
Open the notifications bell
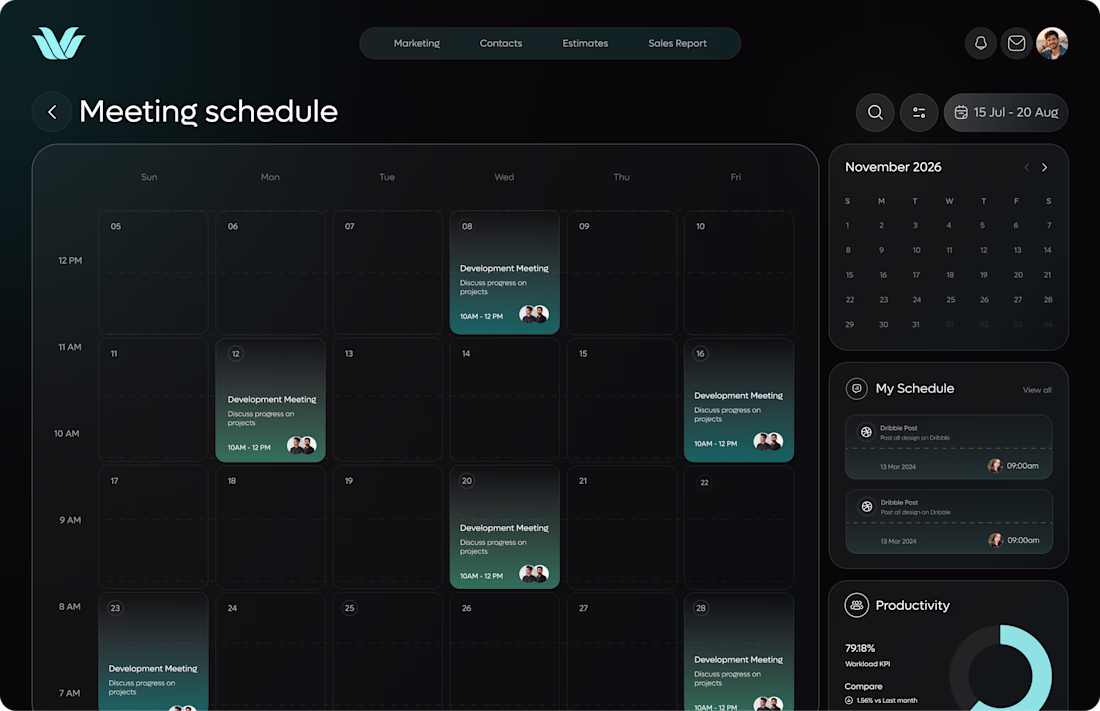pyautogui.click(x=981, y=43)
